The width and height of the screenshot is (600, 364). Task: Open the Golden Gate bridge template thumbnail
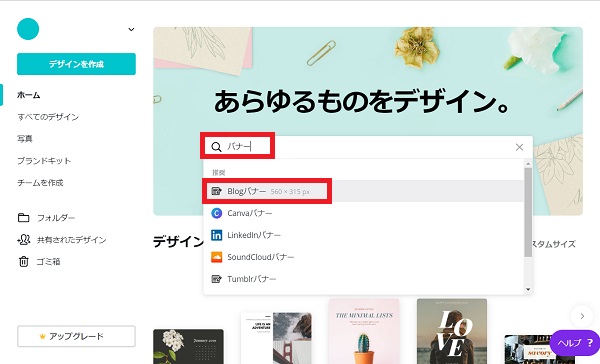(276, 338)
